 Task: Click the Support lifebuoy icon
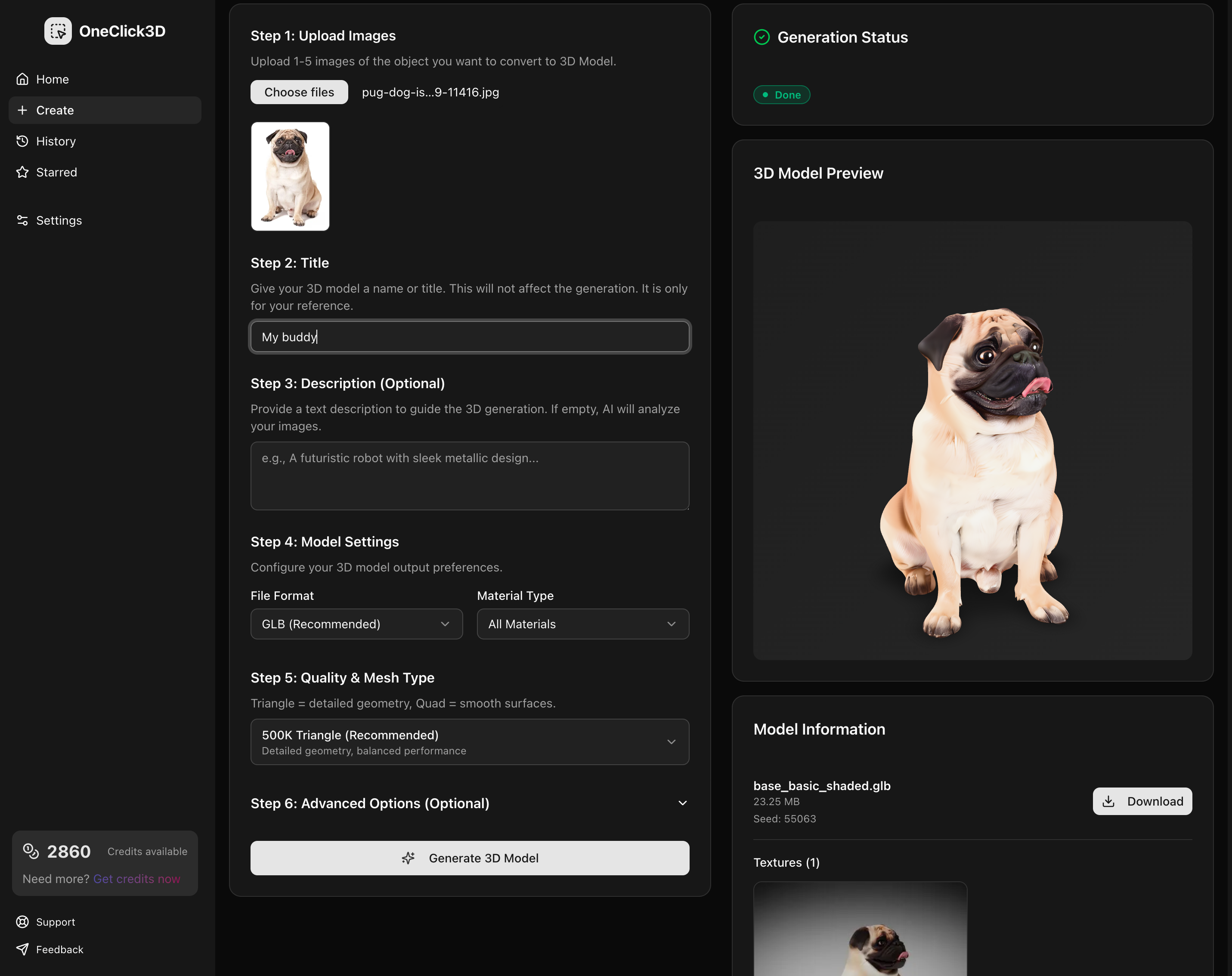tap(22, 922)
